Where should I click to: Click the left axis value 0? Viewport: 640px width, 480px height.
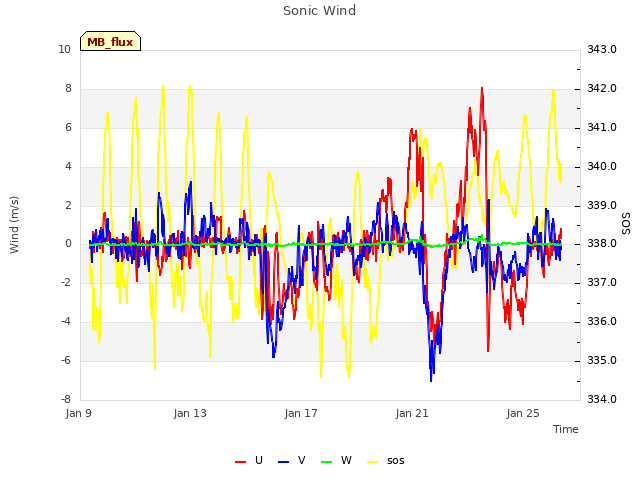(x=68, y=244)
